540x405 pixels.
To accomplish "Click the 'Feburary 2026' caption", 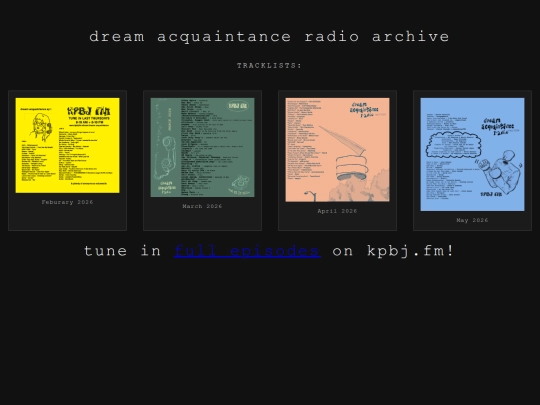I will pos(68,202).
